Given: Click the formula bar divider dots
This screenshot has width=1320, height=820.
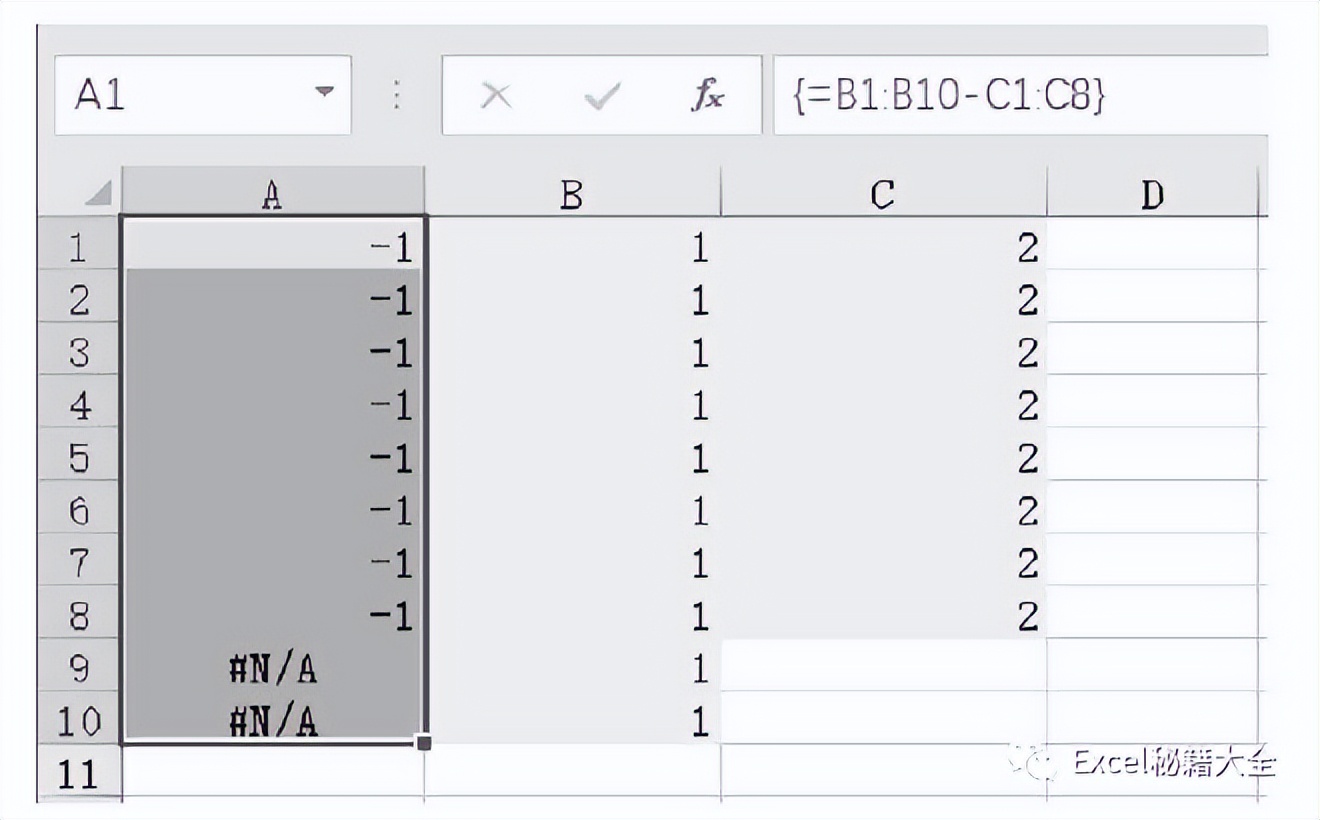Looking at the screenshot, I should click(x=397, y=96).
